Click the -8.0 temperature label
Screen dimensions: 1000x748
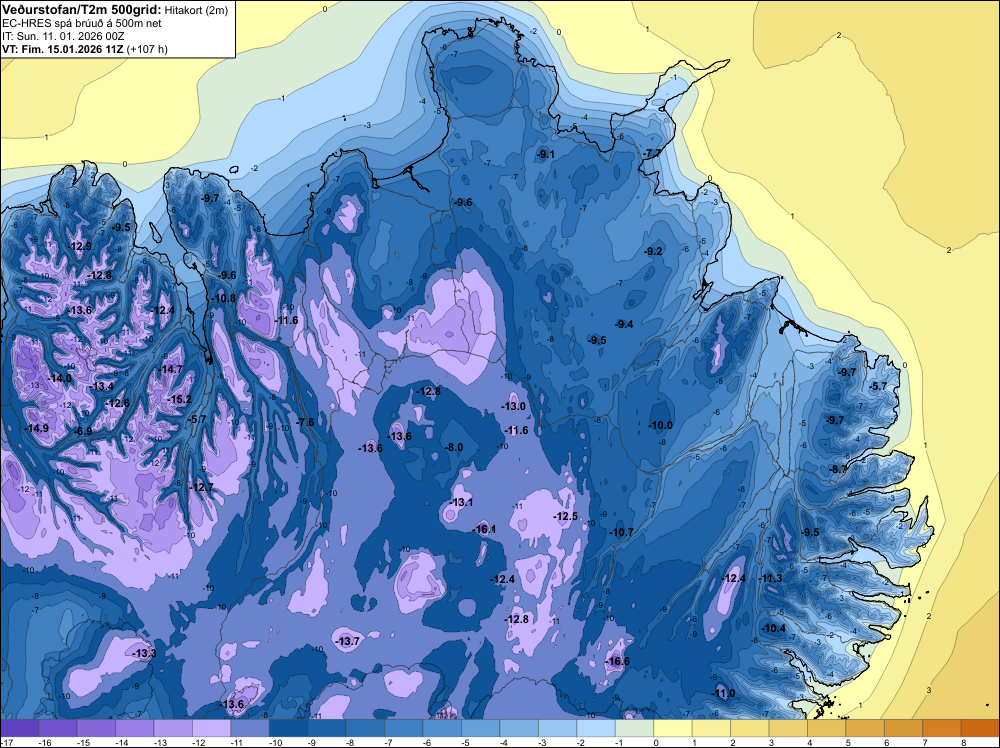point(454,448)
